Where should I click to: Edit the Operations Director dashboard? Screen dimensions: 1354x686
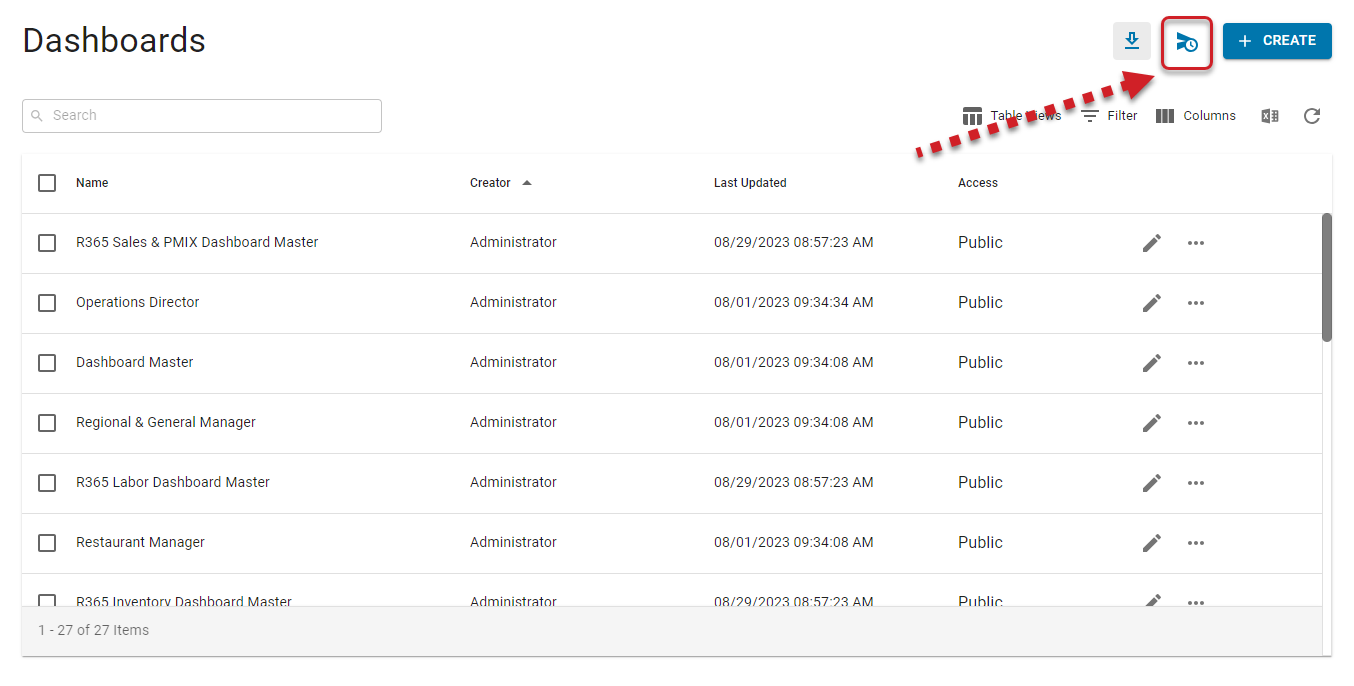click(x=1152, y=303)
